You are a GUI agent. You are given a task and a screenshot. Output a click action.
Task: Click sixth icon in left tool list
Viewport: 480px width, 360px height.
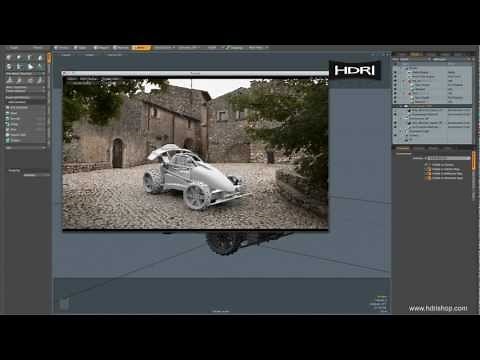pos(7,135)
